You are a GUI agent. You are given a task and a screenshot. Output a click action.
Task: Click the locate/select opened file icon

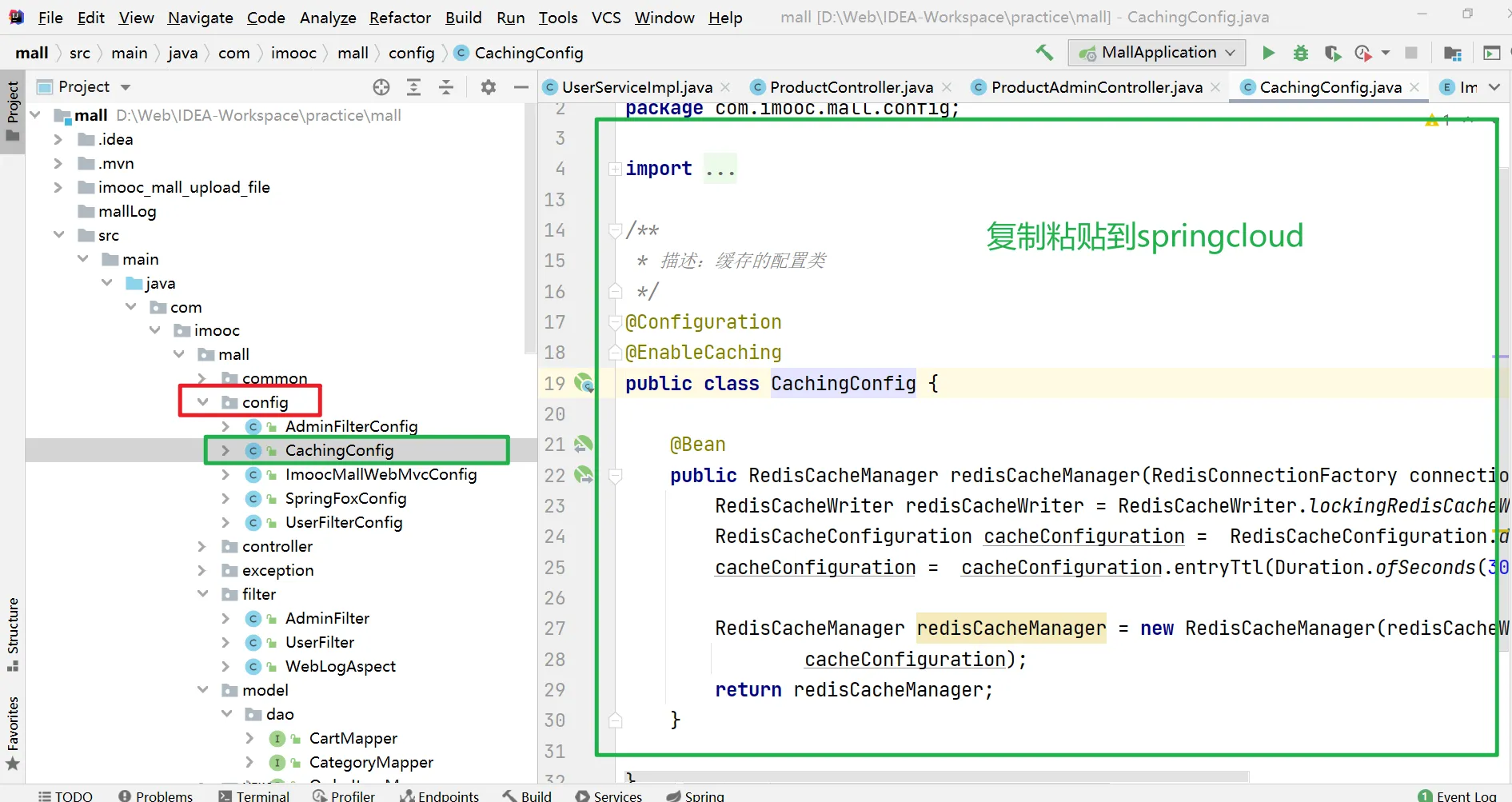[x=381, y=87]
